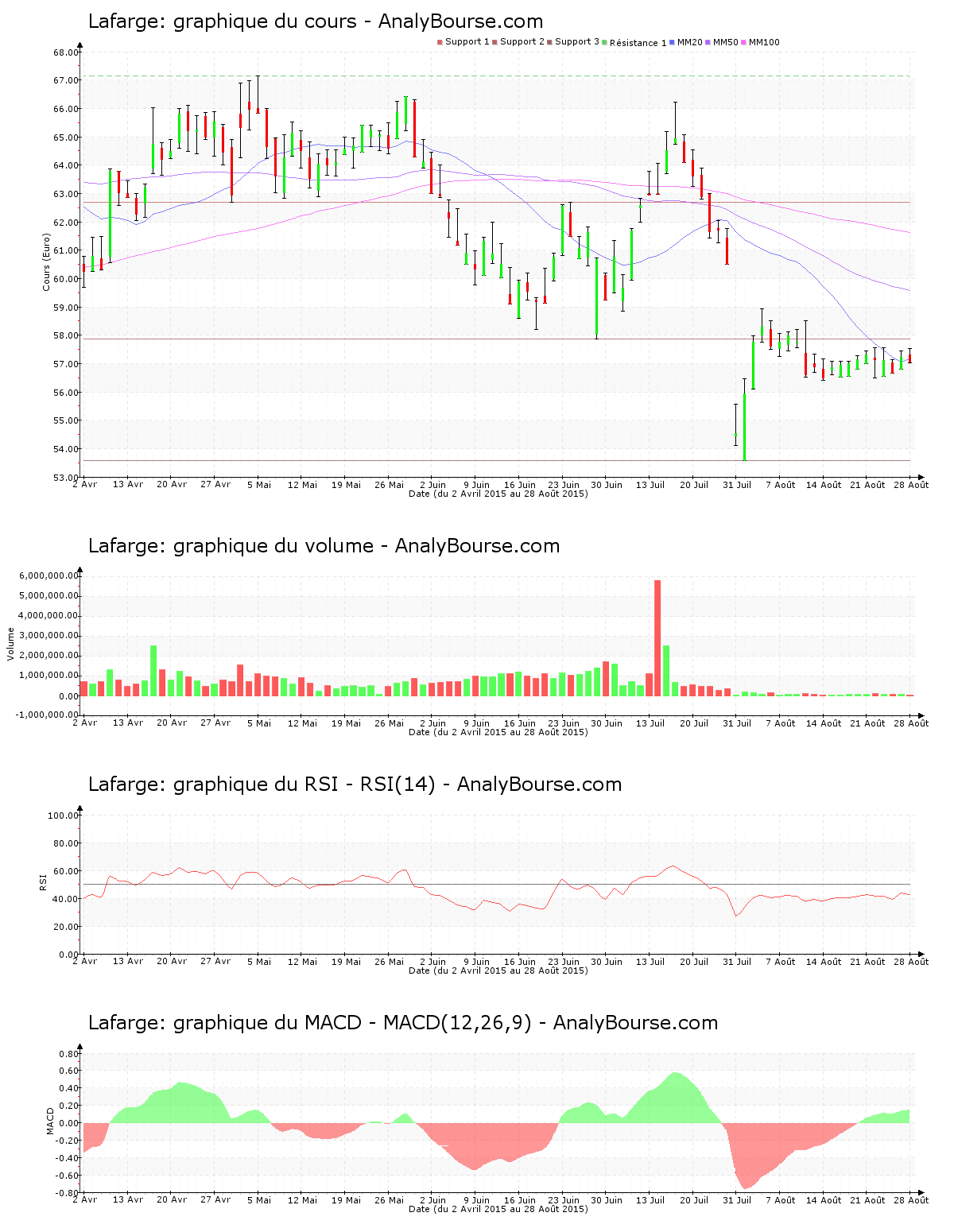Click the 3,000,000.00 volume axis value
The image size is (954, 1232).
coord(48,636)
